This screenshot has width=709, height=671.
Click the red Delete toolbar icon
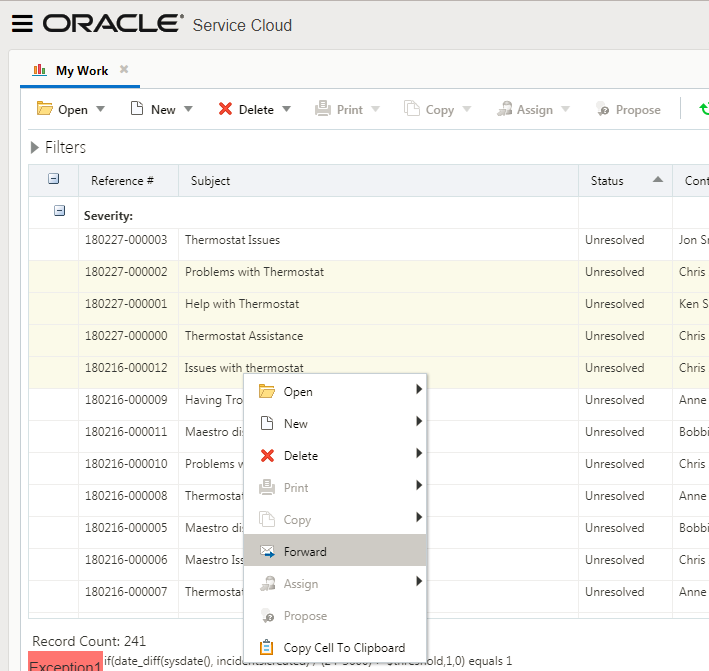pos(226,109)
